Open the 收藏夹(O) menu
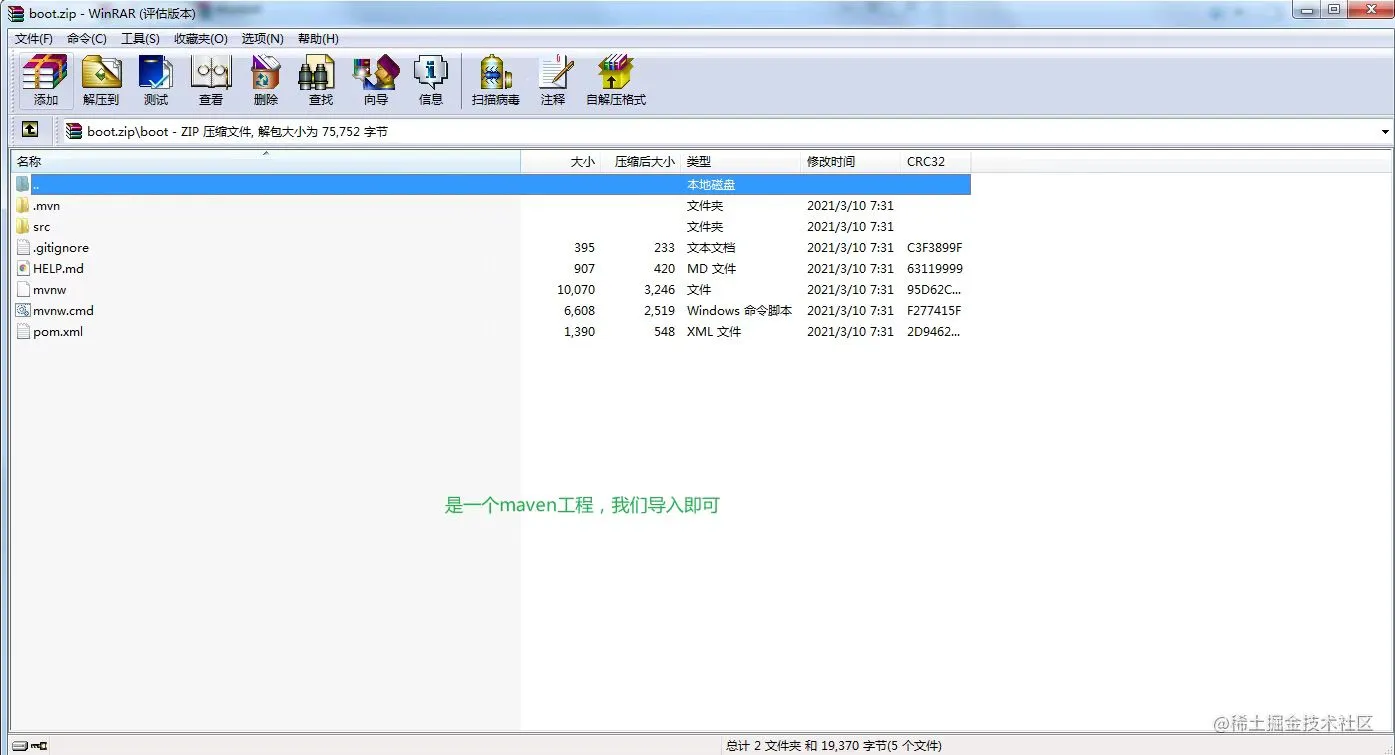This screenshot has height=755, width=1395. pos(200,38)
